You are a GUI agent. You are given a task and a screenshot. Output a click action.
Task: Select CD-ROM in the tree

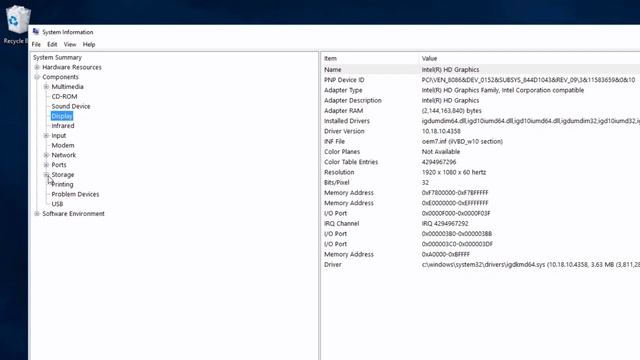64,96
